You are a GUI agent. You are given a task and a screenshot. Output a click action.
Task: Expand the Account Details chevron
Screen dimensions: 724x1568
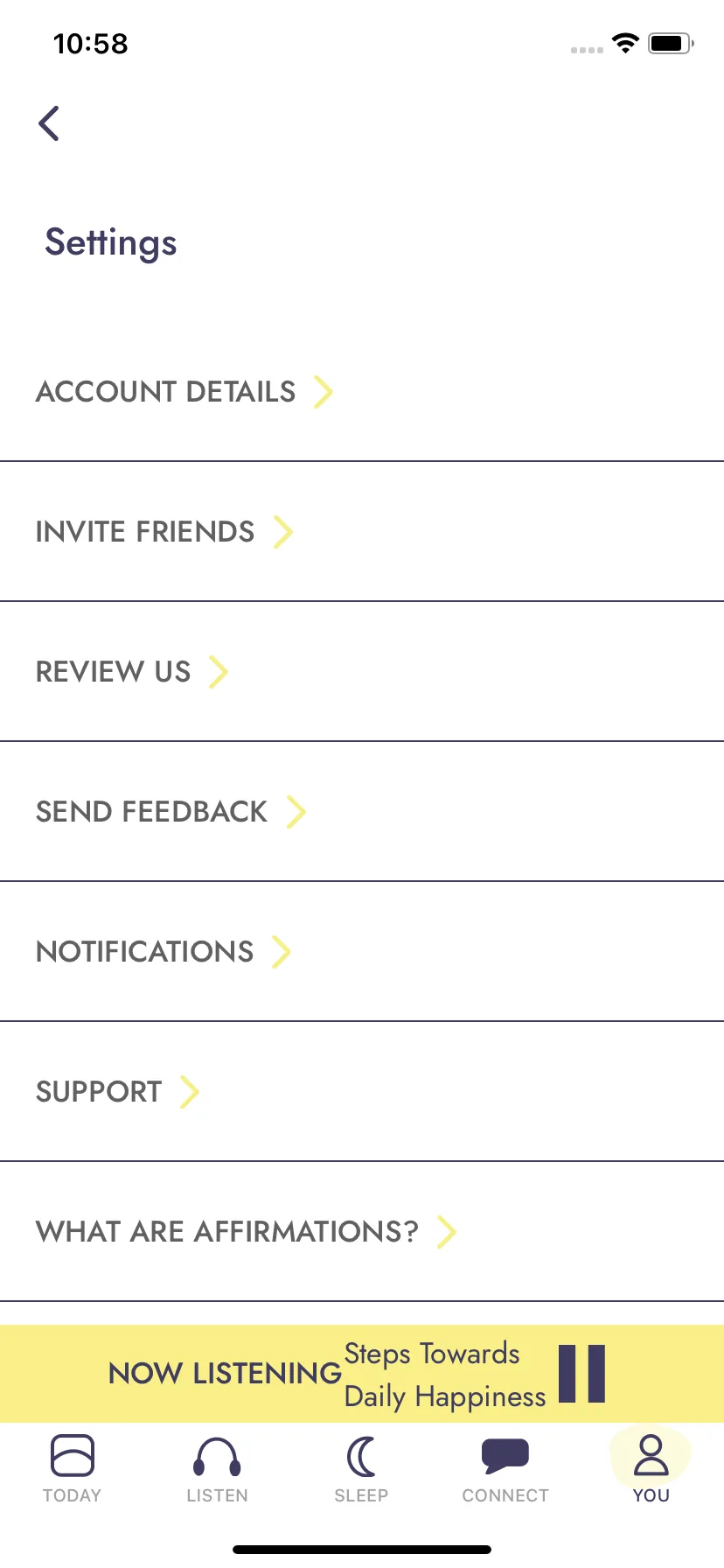(324, 392)
